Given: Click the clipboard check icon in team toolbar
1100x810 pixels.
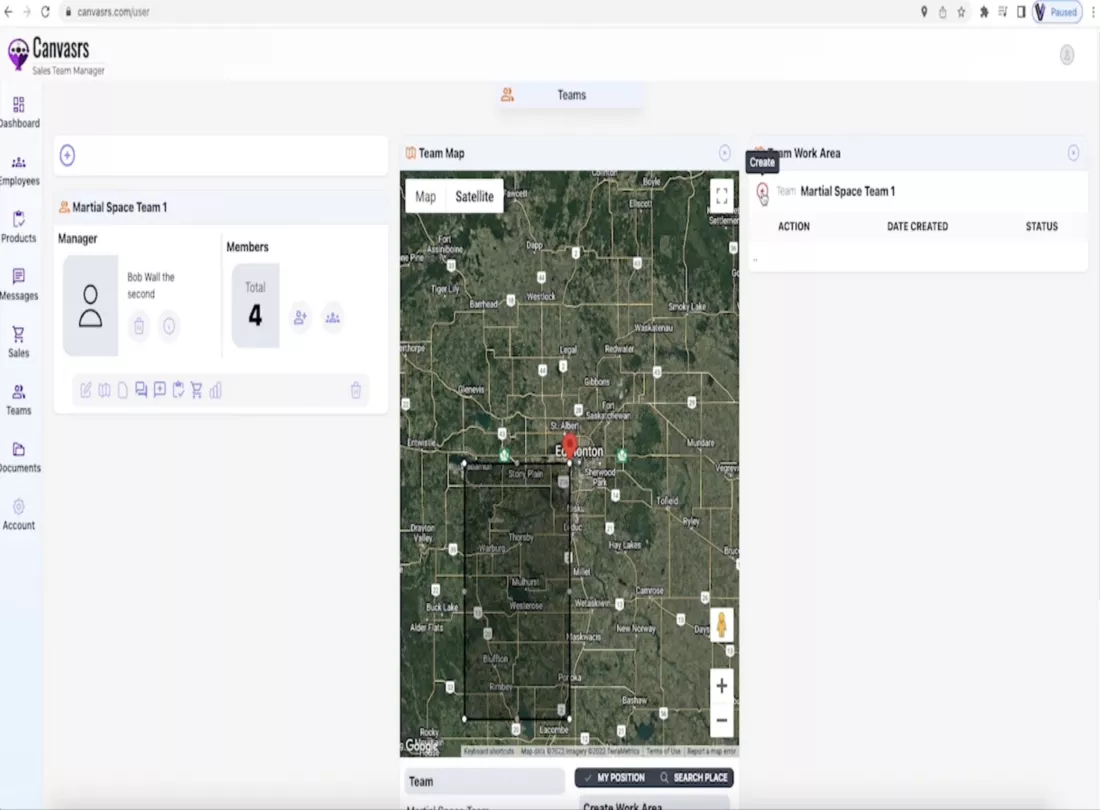Looking at the screenshot, I should pos(178,390).
